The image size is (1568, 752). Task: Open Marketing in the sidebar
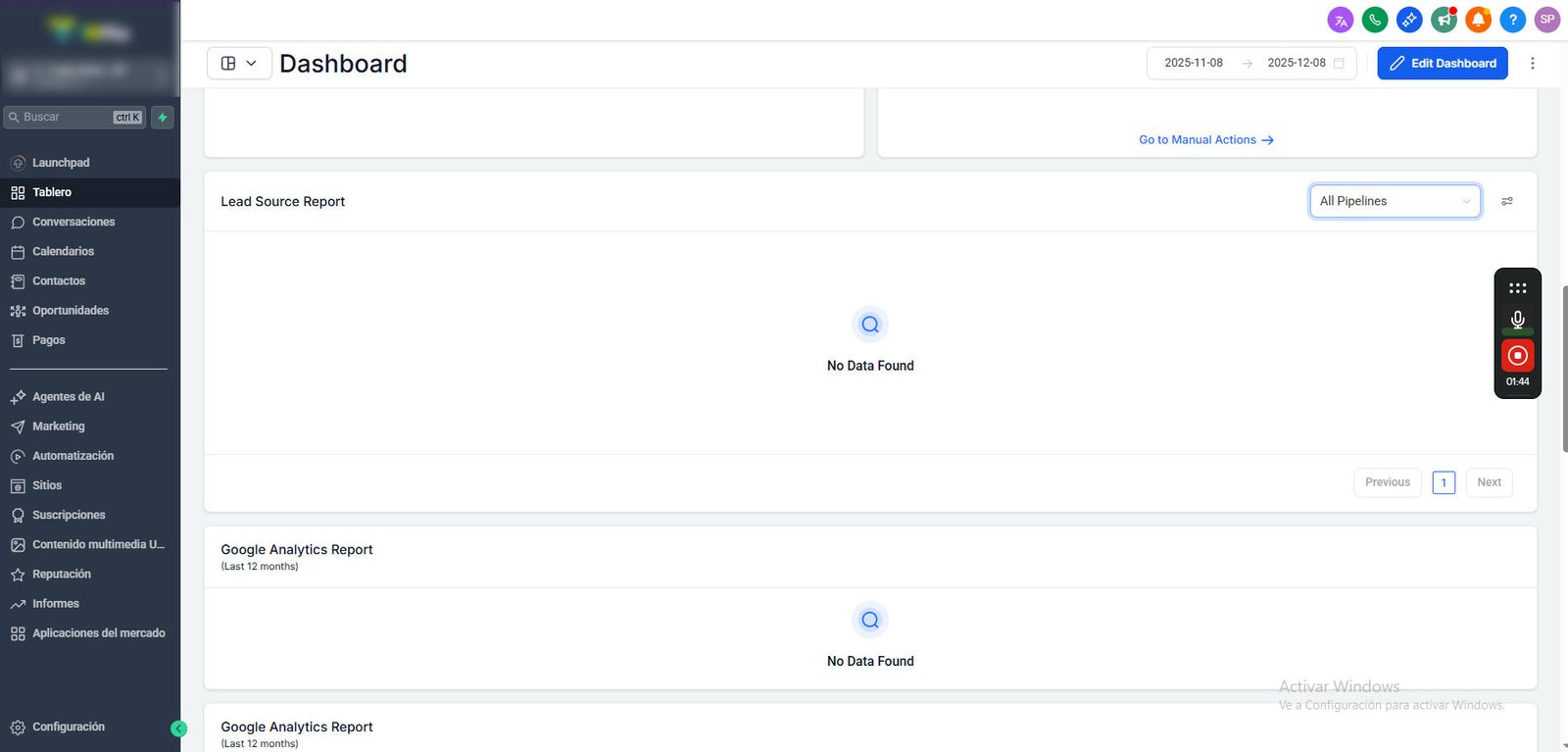90,426
